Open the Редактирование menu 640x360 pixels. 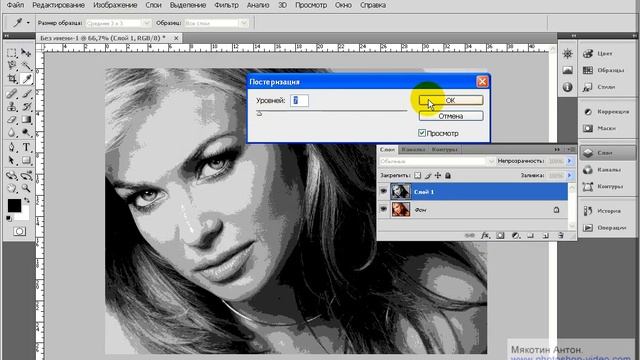(x=58, y=5)
